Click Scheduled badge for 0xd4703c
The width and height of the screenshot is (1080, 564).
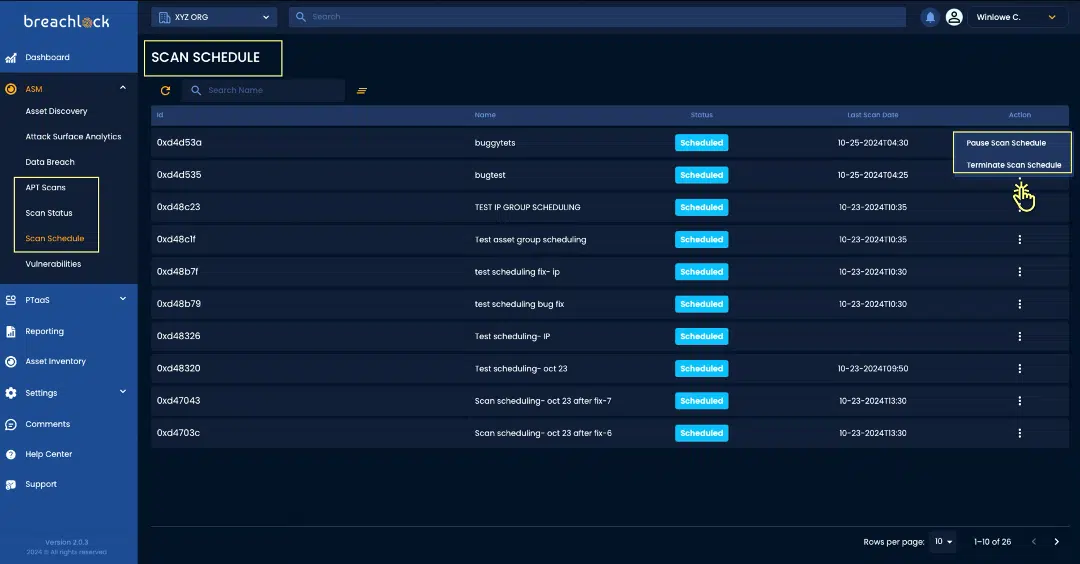pos(701,433)
